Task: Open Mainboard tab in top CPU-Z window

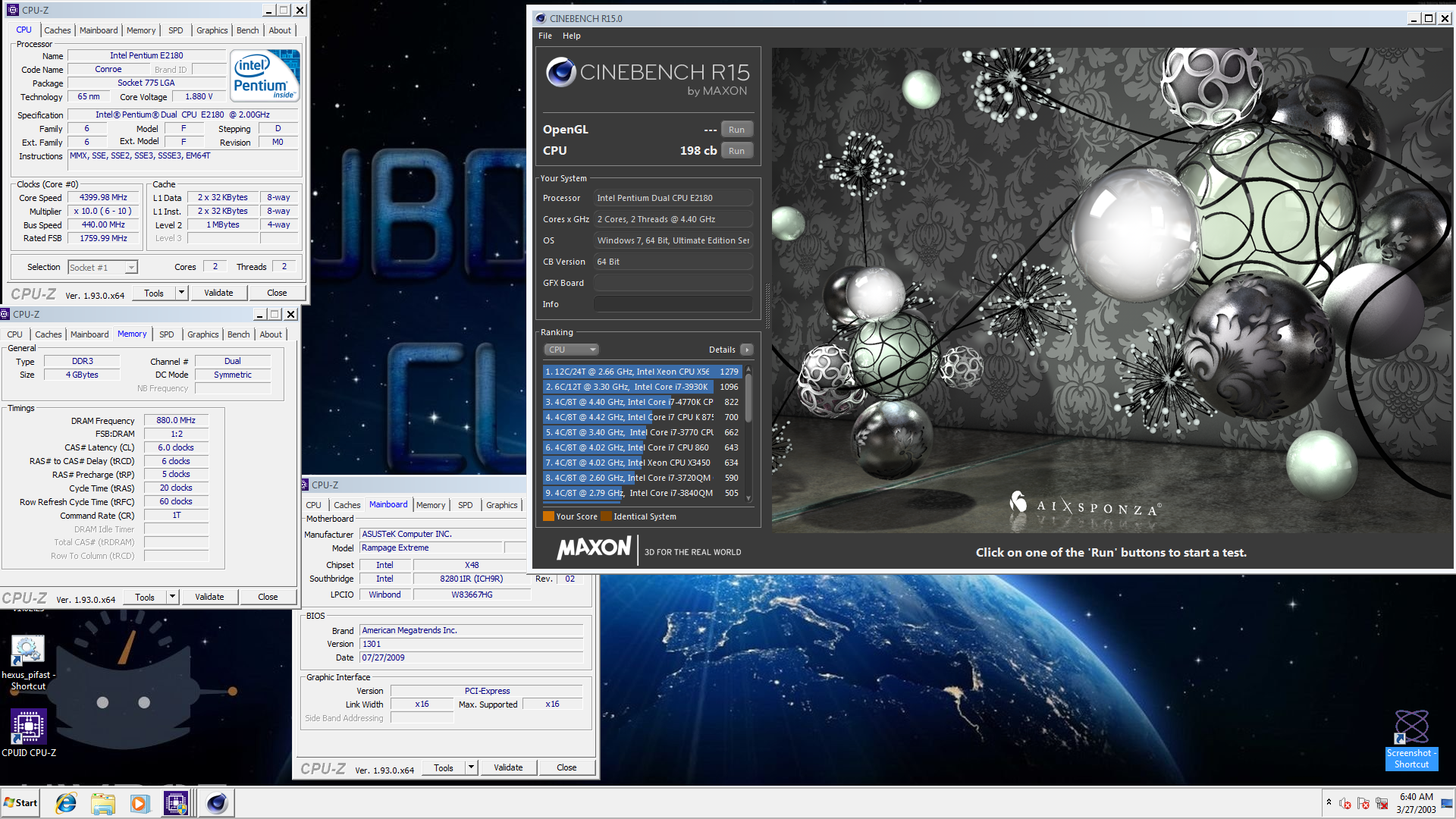Action: pyautogui.click(x=99, y=30)
